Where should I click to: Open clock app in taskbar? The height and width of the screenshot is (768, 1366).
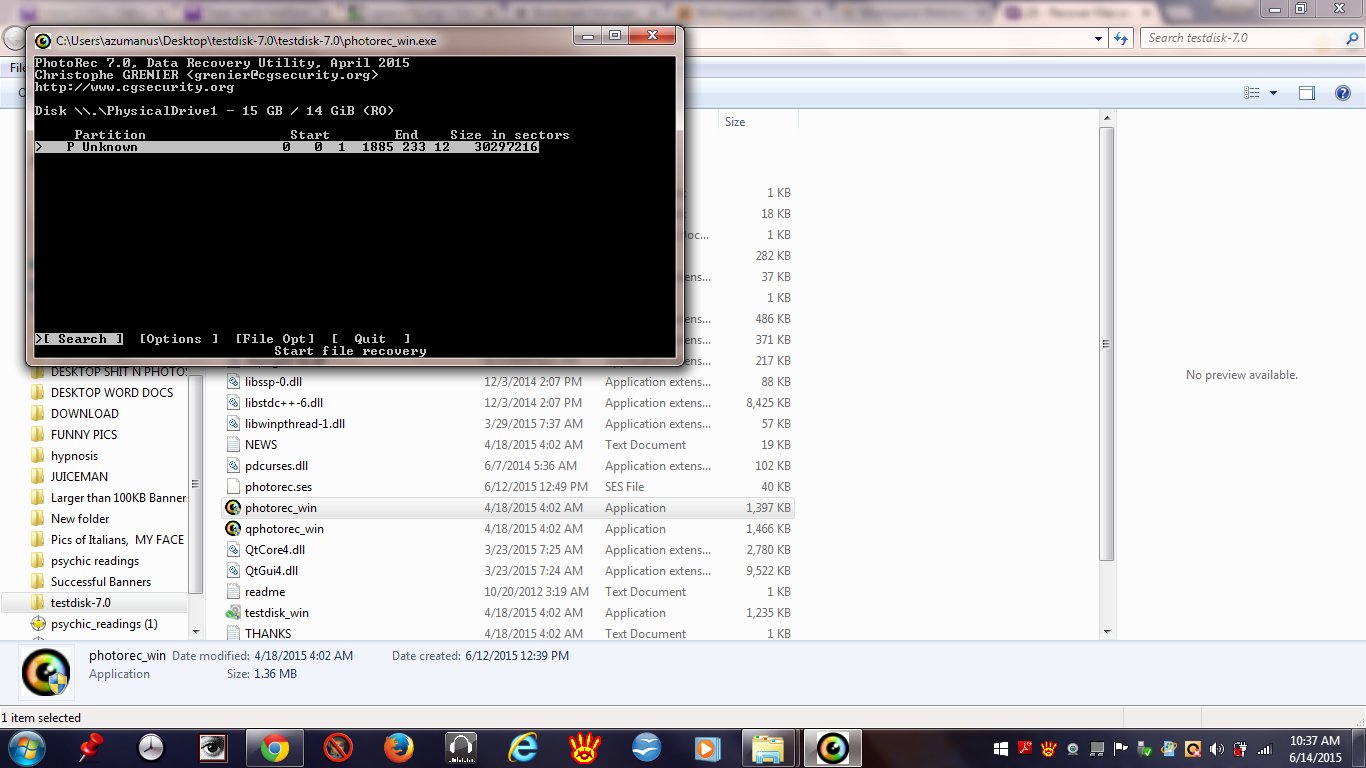[151, 747]
